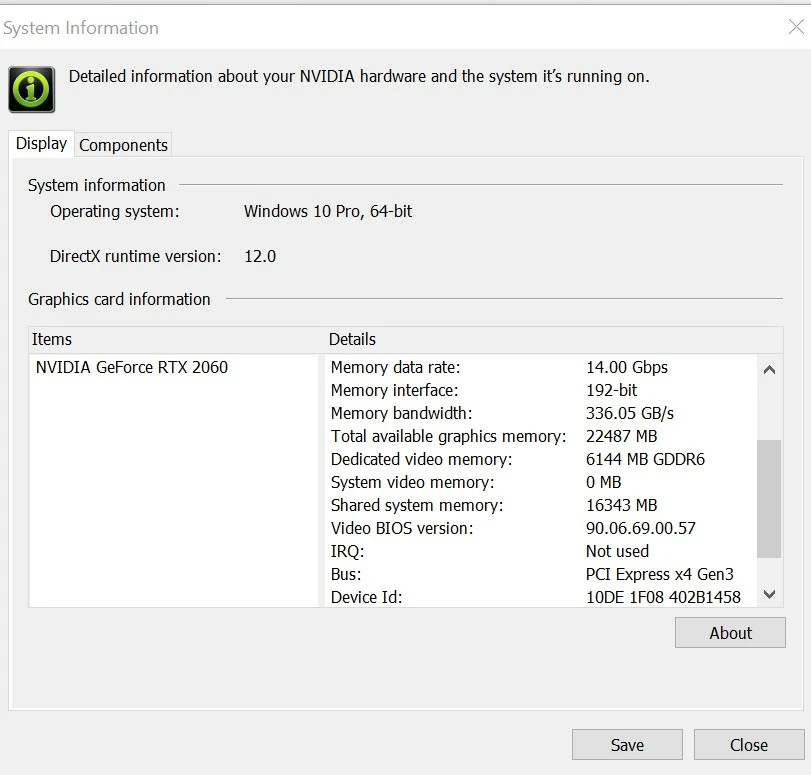The image size is (811, 775).
Task: Click the System information section heading
Action: (x=97, y=185)
